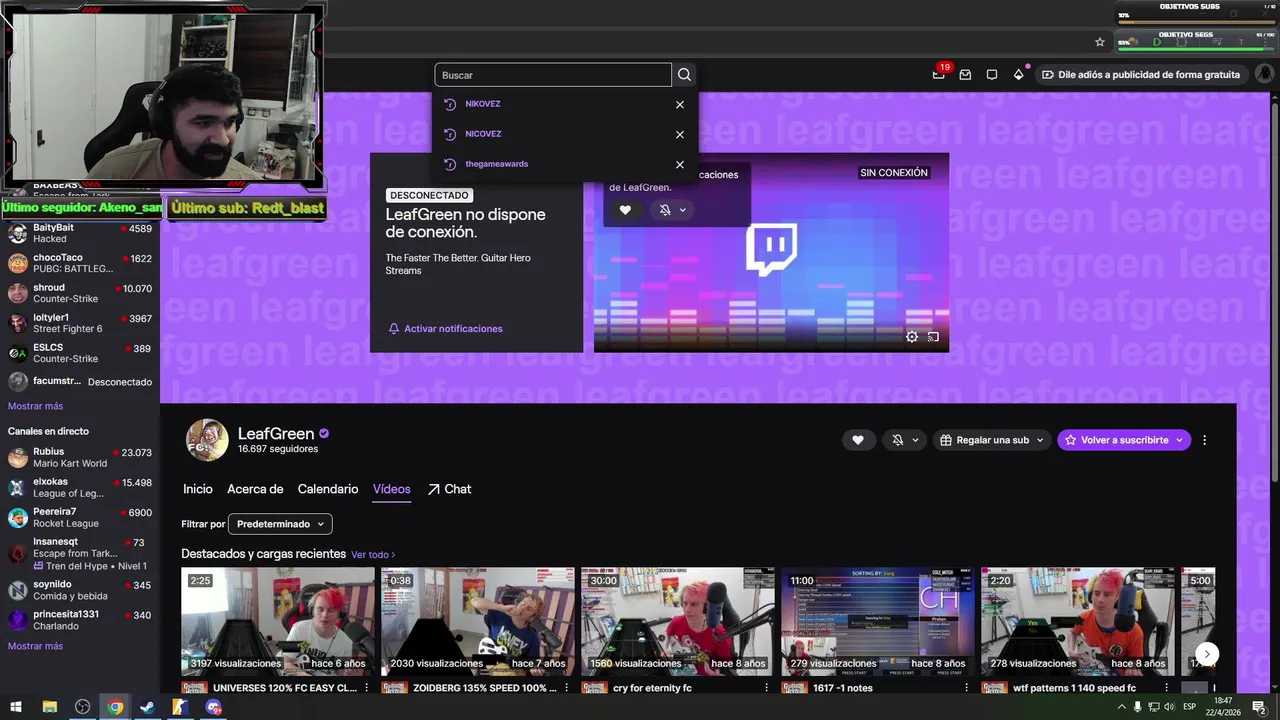Viewport: 1280px width, 720px height.
Task: Open Rubius channel in sidebar
Action: coord(80,457)
